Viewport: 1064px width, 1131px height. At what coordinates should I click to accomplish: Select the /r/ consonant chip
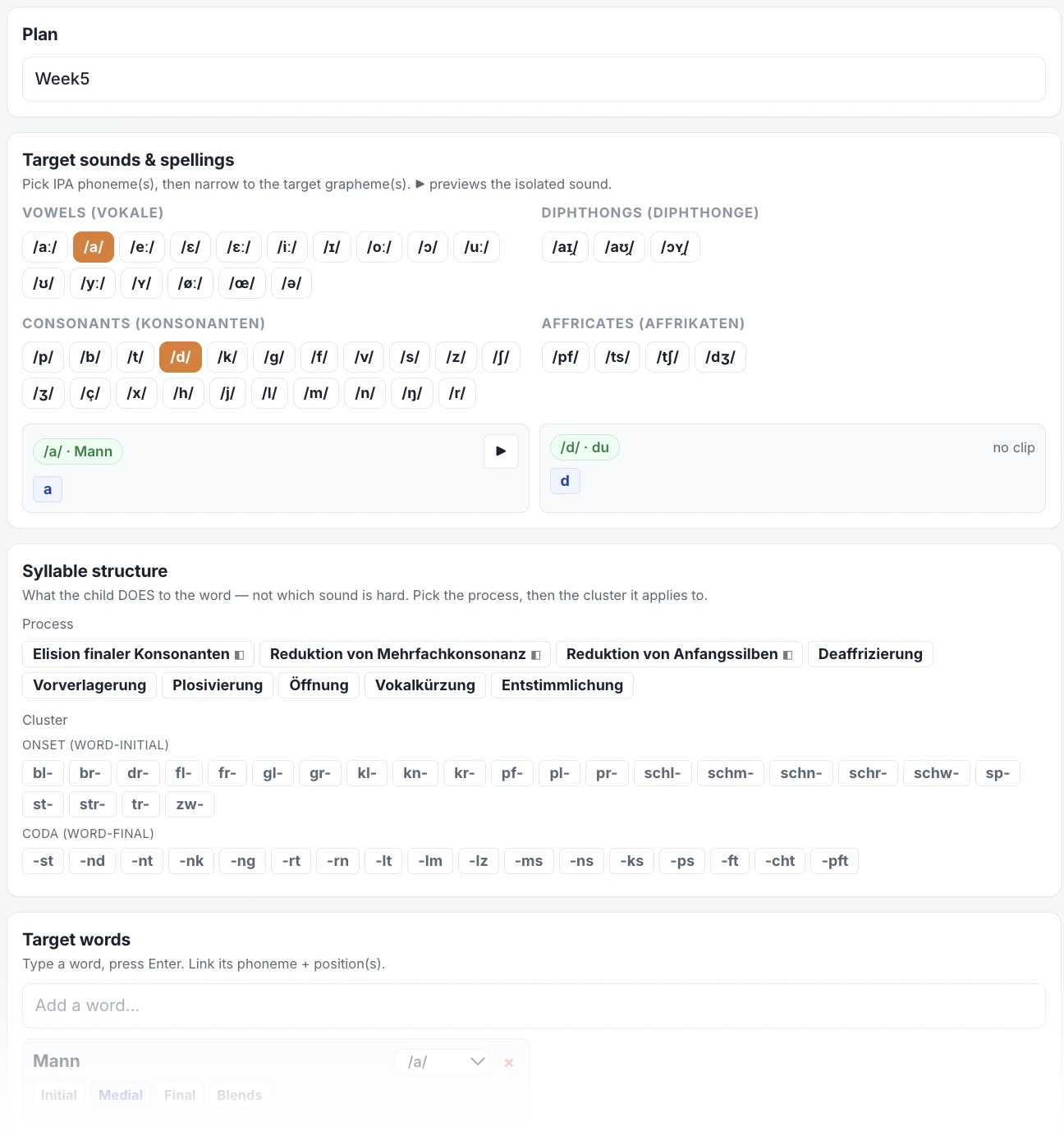click(457, 393)
